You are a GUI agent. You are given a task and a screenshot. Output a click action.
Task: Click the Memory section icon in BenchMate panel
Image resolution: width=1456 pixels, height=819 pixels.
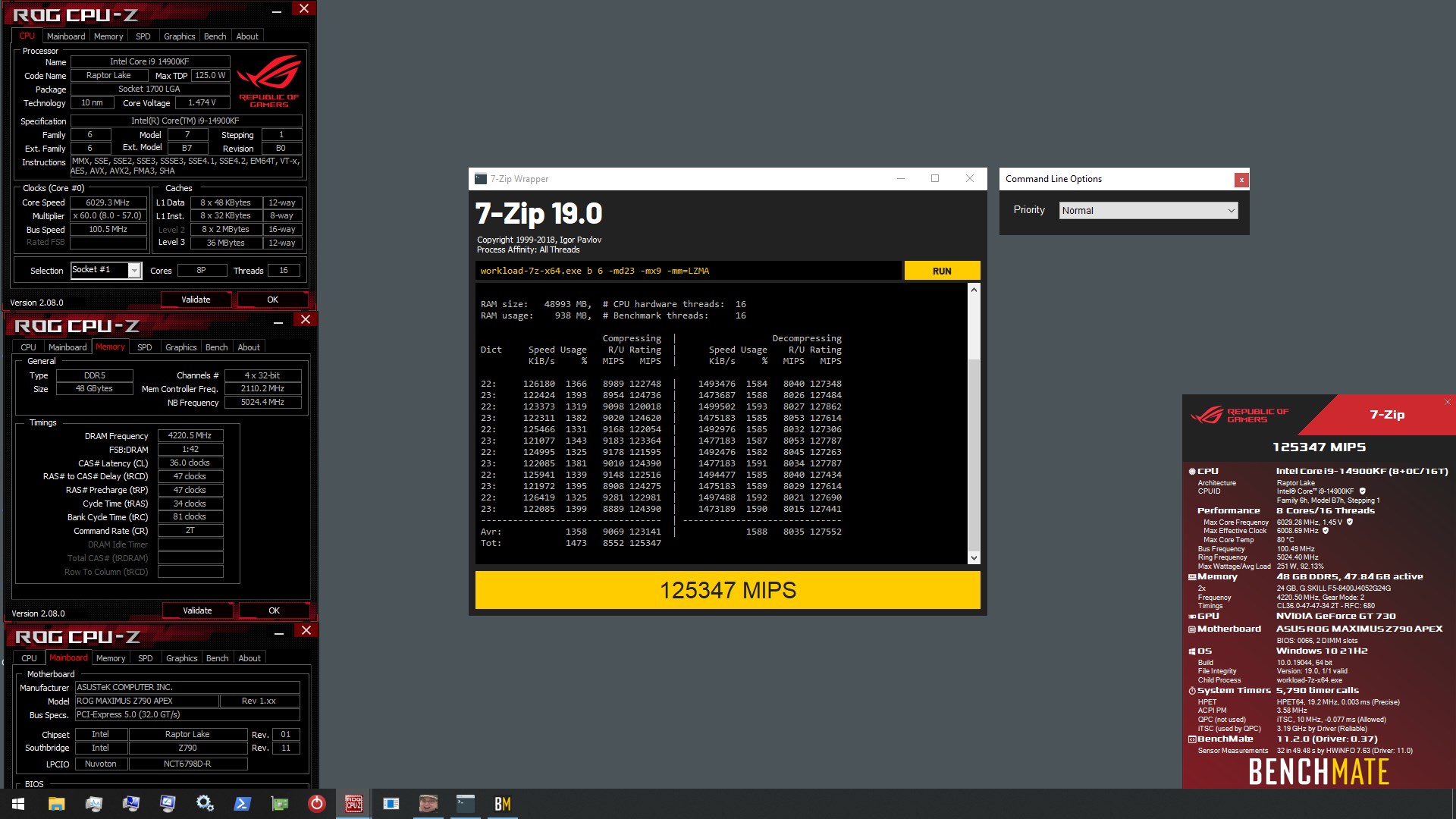1192,577
